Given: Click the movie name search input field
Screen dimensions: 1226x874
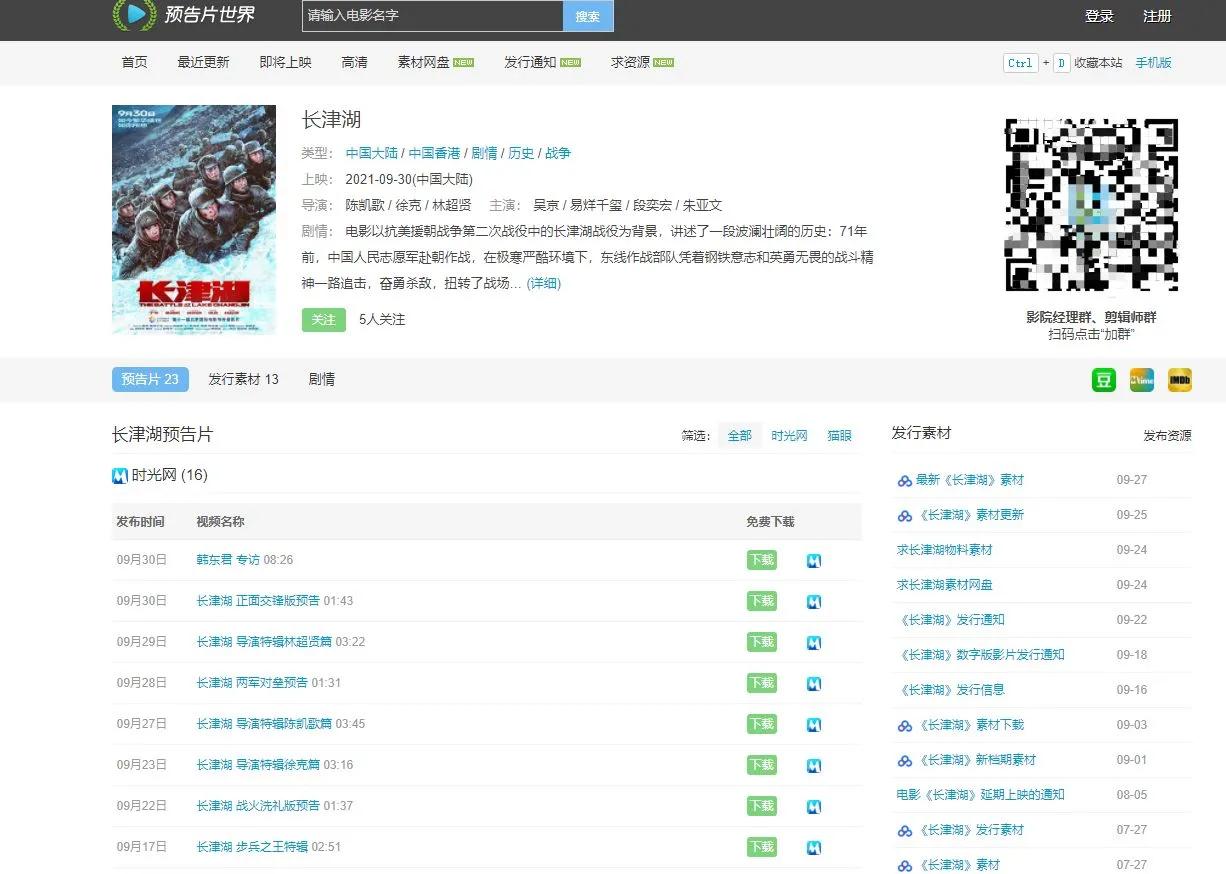Looking at the screenshot, I should tap(430, 16).
